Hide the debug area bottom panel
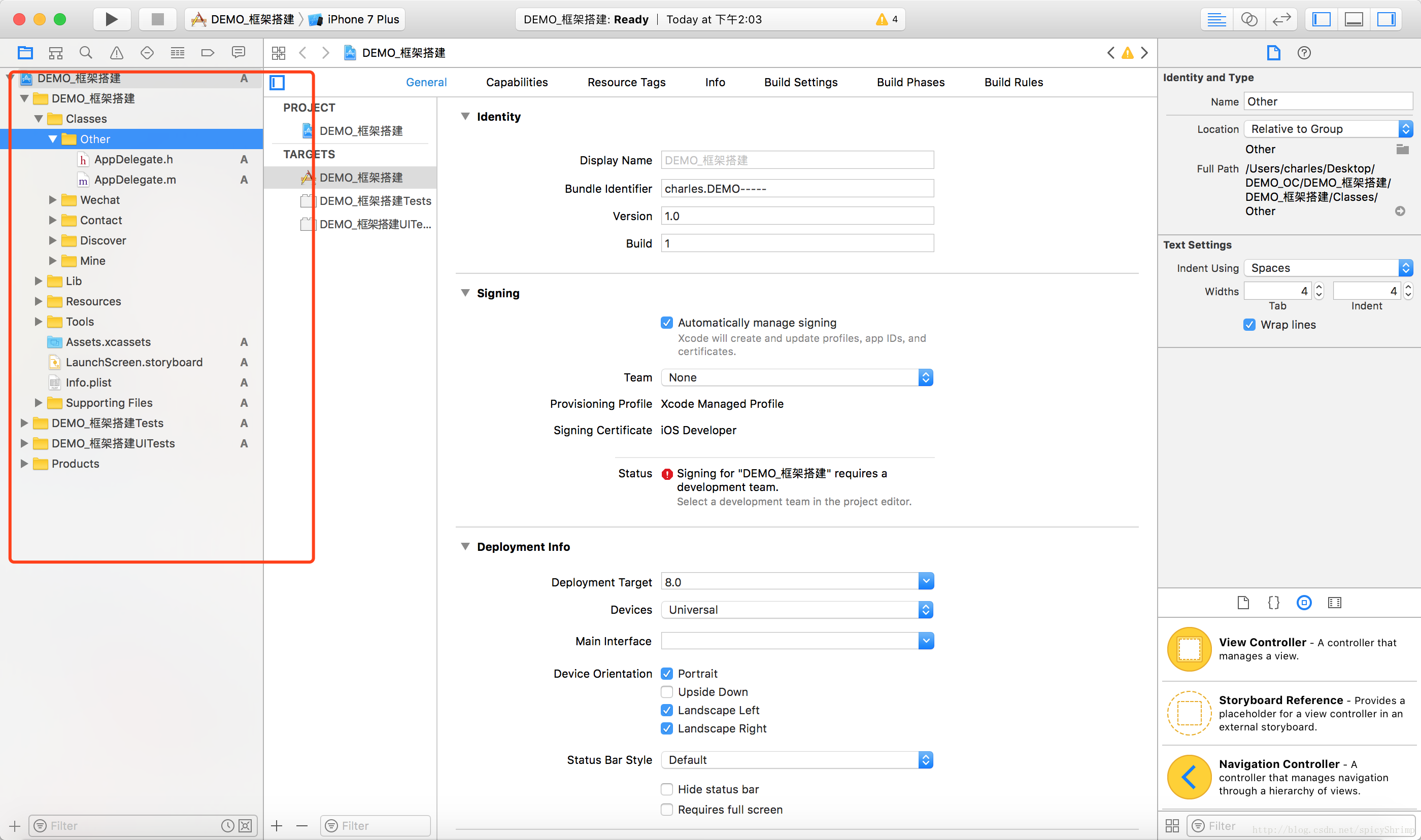 [x=1354, y=19]
